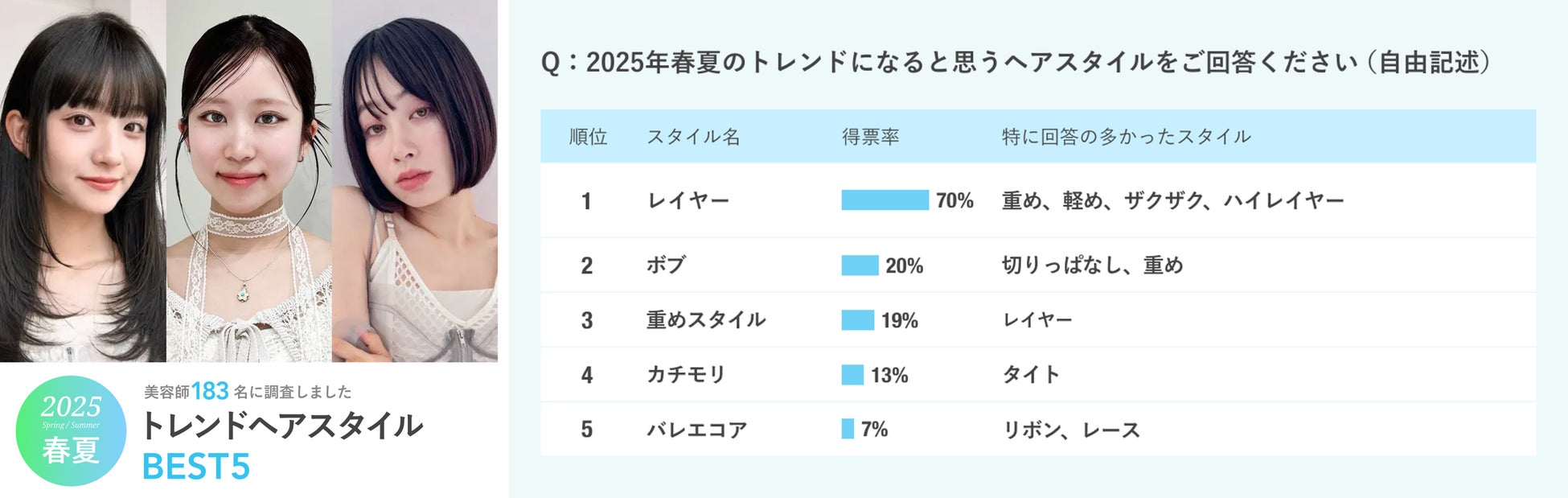The height and width of the screenshot is (498, 1568).
Task: Click the カチモリ style name
Action: tap(686, 375)
